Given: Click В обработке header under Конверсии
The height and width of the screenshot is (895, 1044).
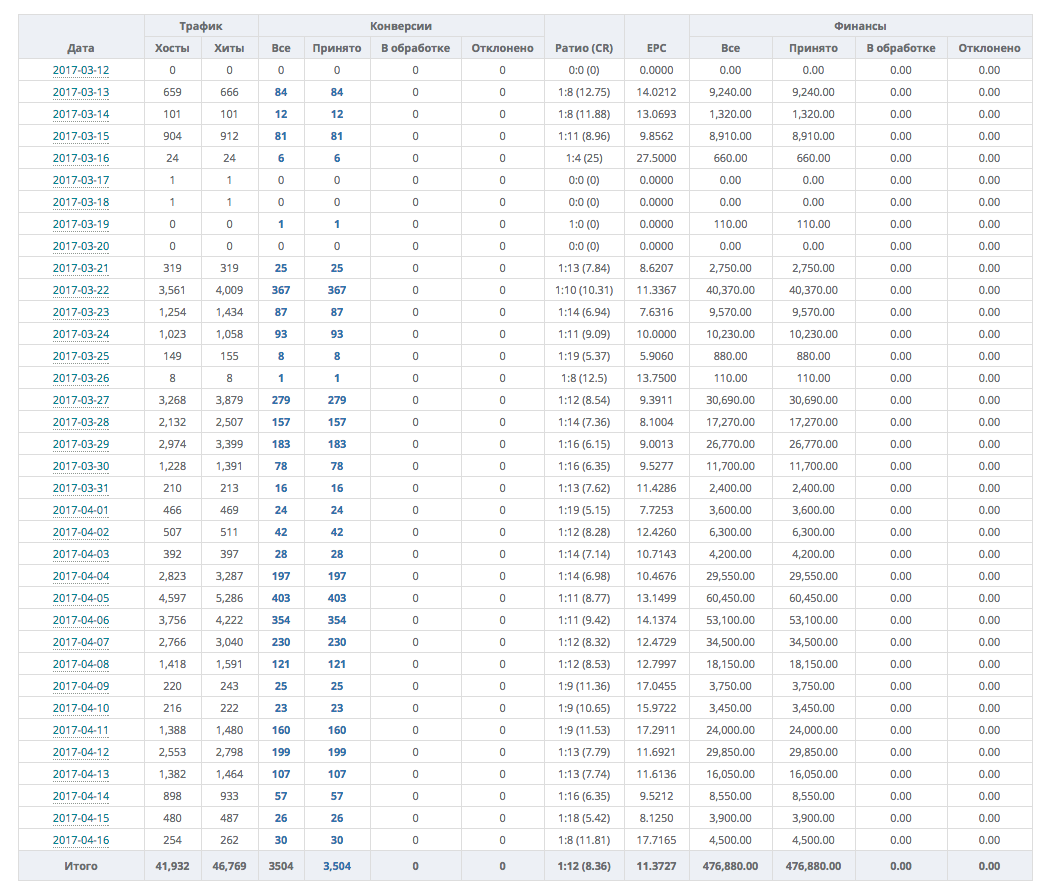Looking at the screenshot, I should [x=415, y=48].
